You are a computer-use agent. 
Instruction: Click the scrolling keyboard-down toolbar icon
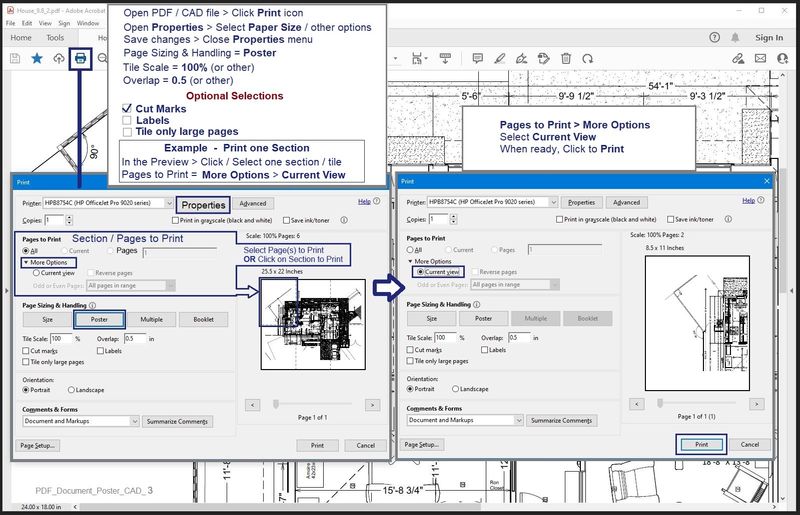point(445,59)
